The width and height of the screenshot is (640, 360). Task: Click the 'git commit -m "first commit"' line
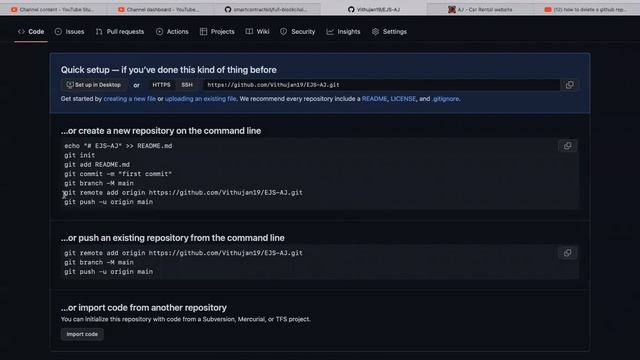pyautogui.click(x=118, y=174)
